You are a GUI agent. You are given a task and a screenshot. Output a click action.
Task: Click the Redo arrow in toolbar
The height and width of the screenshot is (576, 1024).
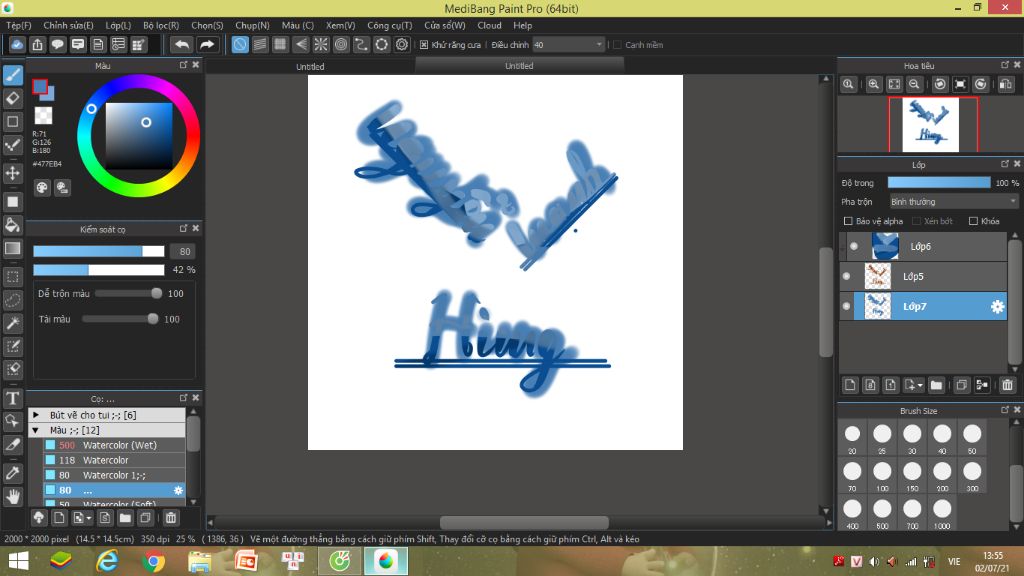pos(207,44)
